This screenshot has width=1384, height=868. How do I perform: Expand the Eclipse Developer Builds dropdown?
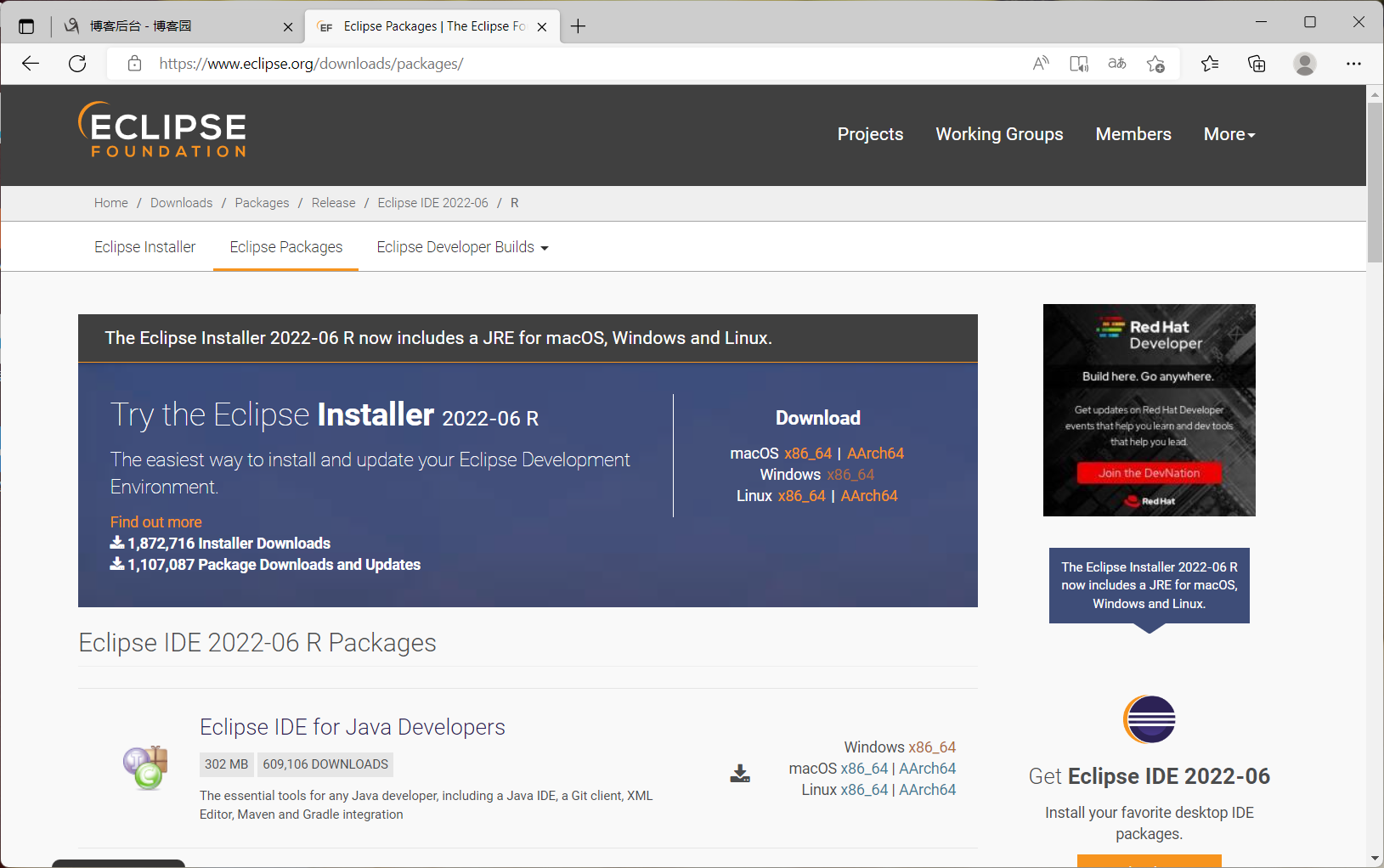462,247
